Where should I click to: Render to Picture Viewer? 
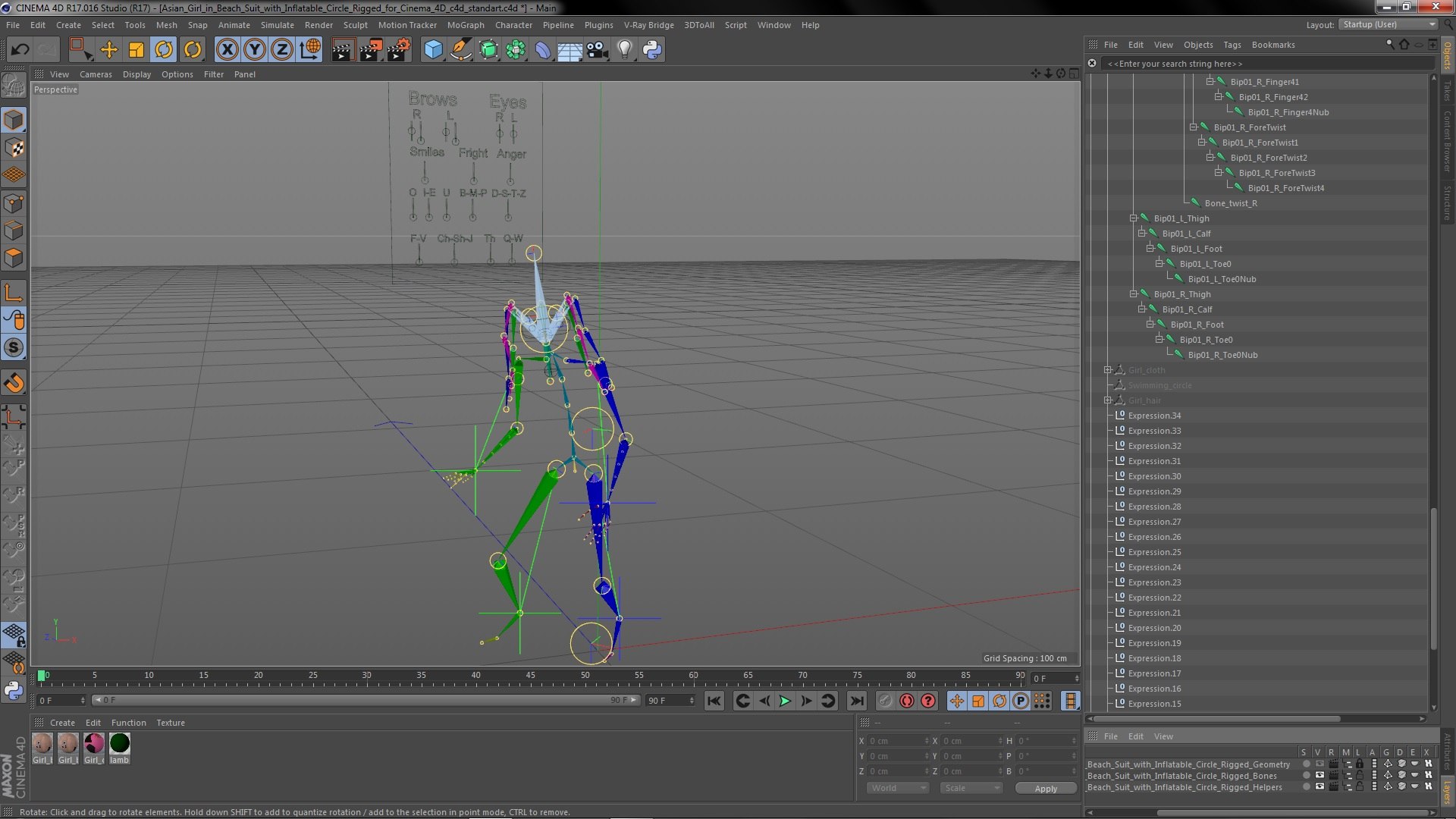(x=371, y=50)
